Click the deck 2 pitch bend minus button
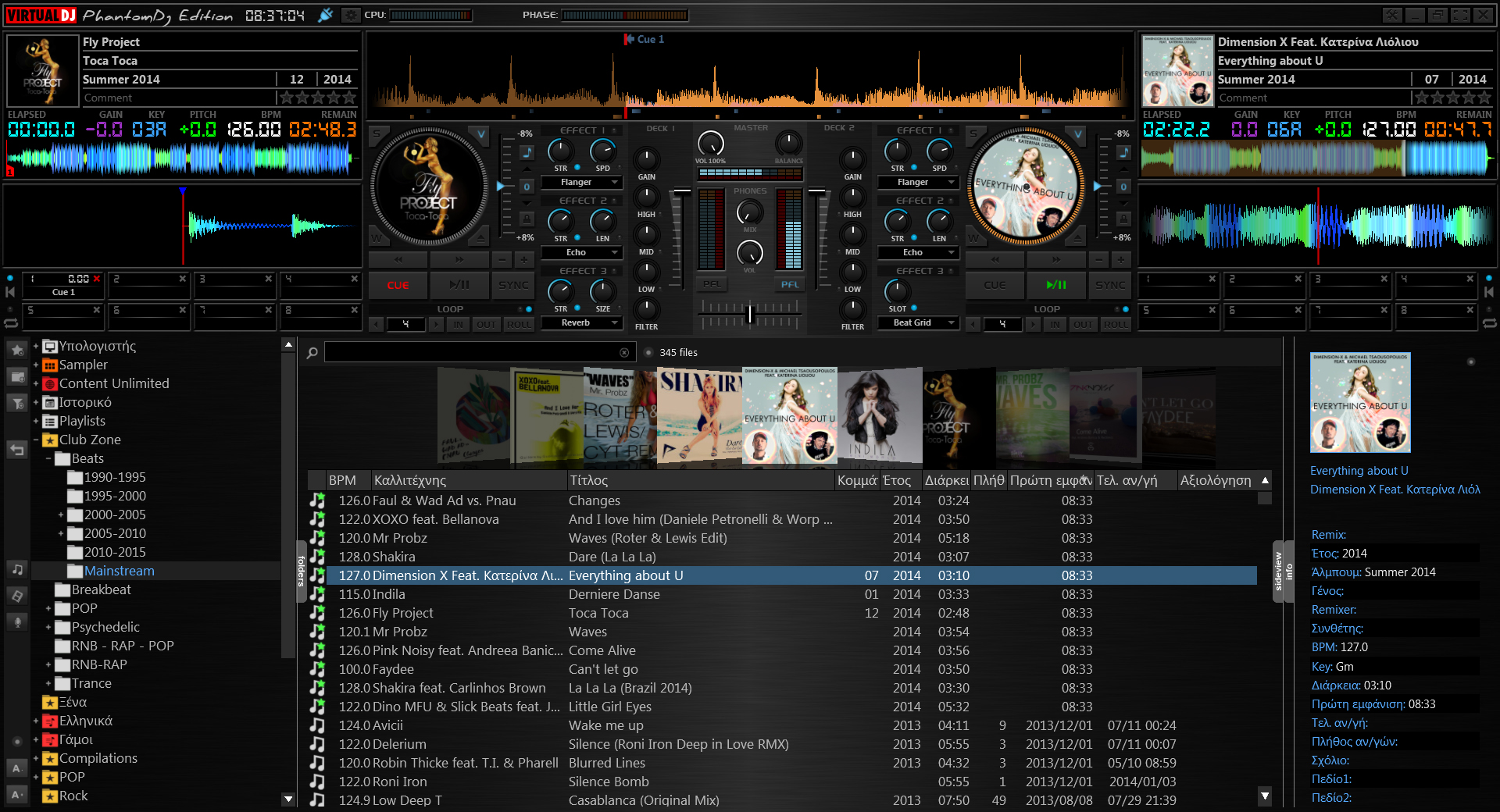1500x812 pixels. (1099, 259)
